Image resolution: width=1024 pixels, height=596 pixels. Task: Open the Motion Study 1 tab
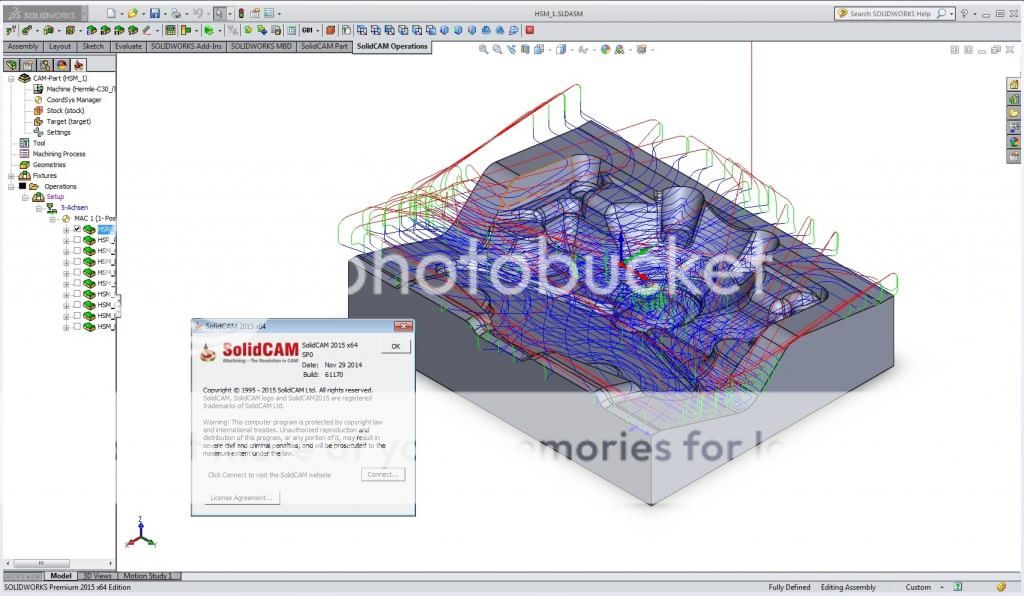[148, 576]
